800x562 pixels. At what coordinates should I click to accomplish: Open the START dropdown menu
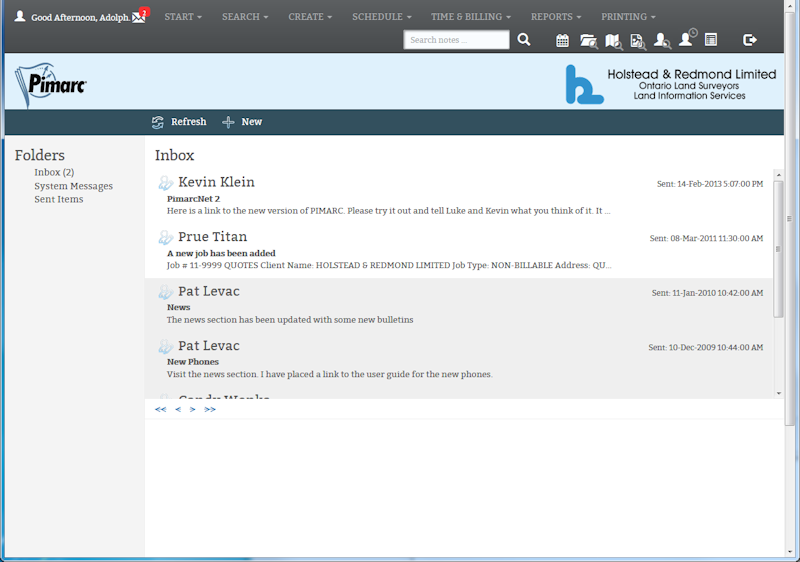[x=183, y=17]
